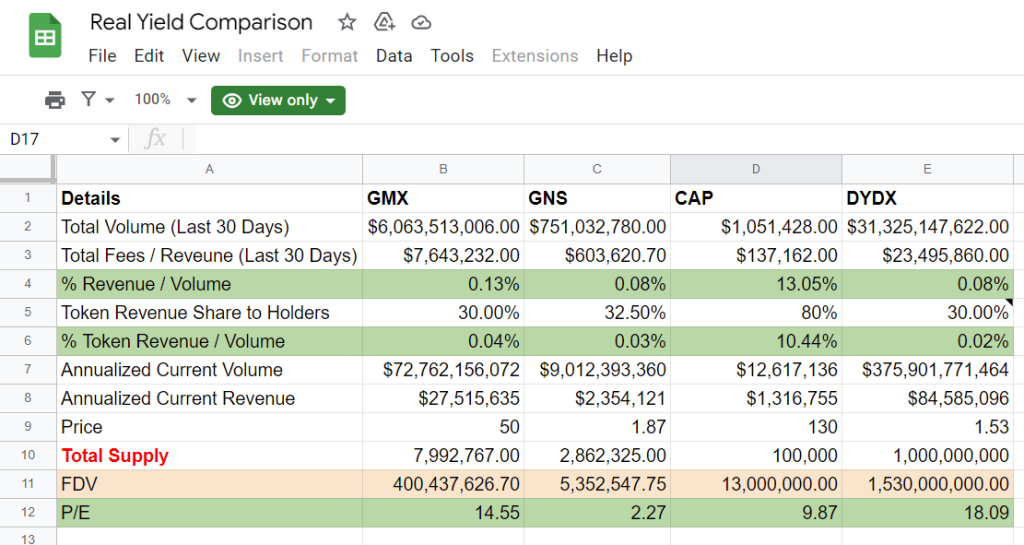The width and height of the screenshot is (1024, 545).
Task: Click the GNS header cell
Action: [x=597, y=198]
